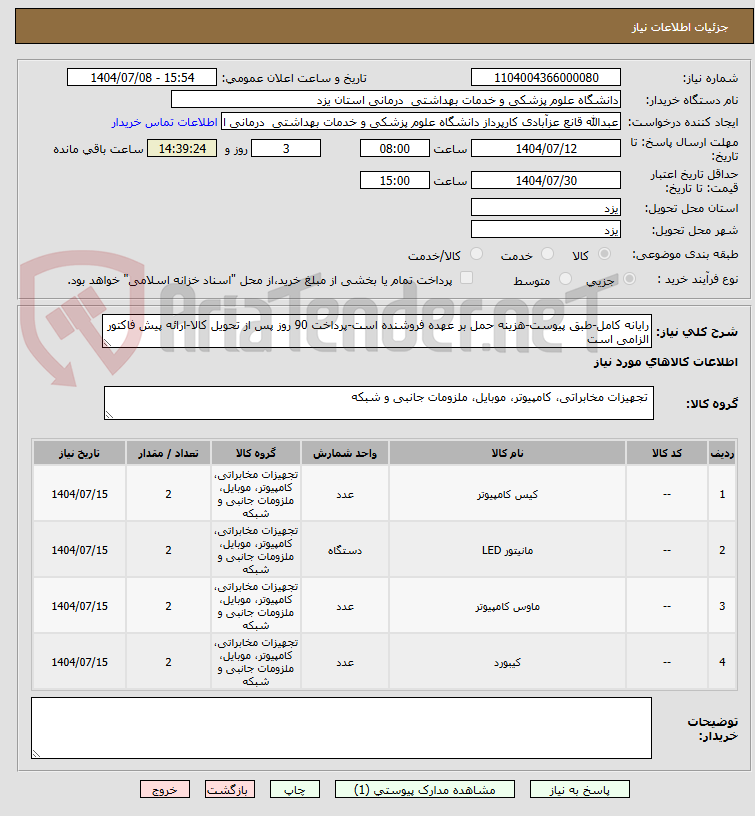This screenshot has width=755, height=816.
Task: Click the گروه کالا column header
Action: [256, 453]
